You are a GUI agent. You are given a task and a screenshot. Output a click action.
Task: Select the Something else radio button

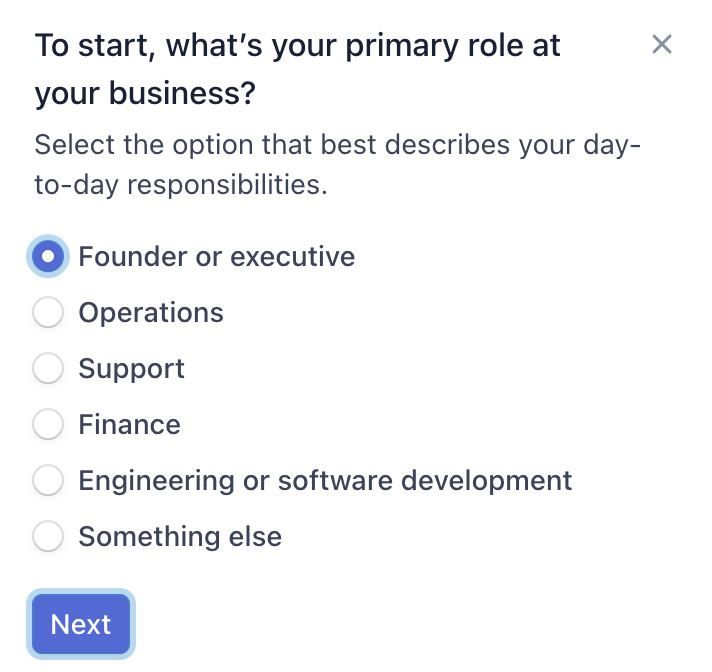(48, 536)
